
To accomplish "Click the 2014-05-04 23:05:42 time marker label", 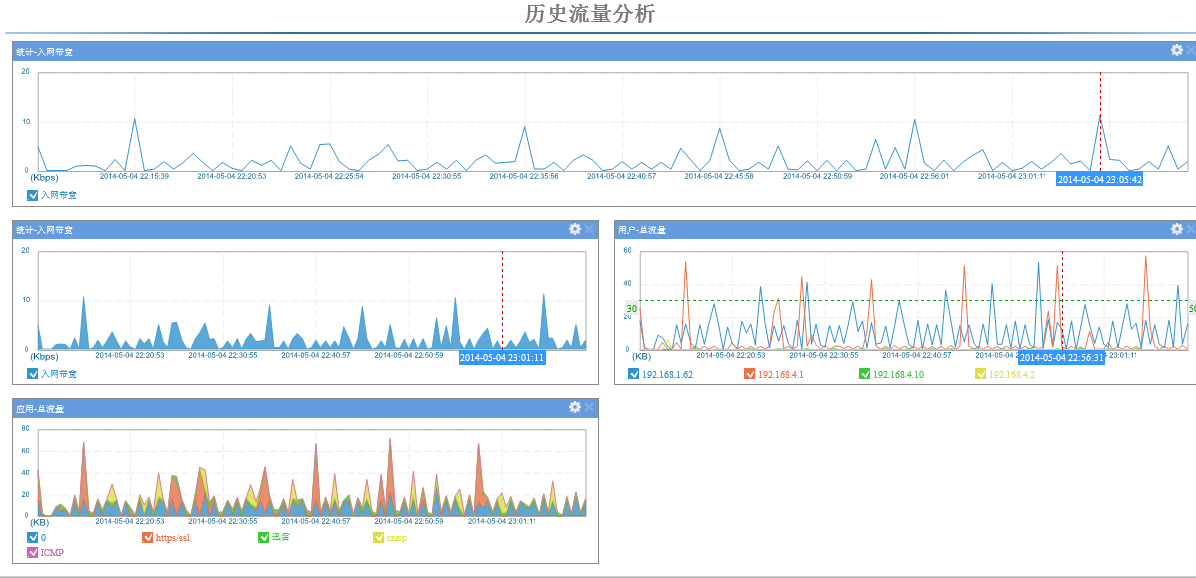I will pos(1099,179).
